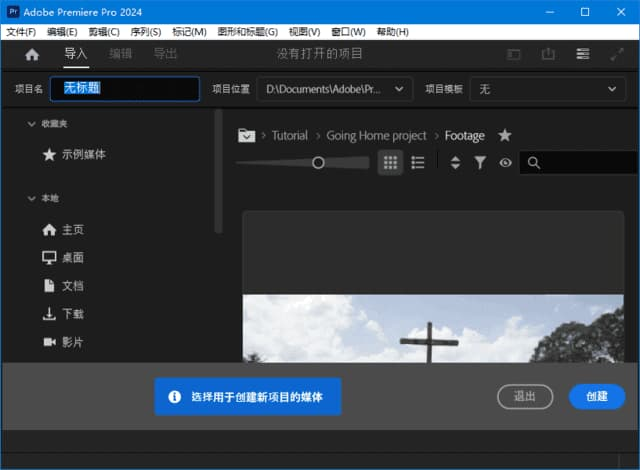Click the star favorite icon beside Footage
Image resolution: width=640 pixels, height=470 pixels.
coord(505,136)
